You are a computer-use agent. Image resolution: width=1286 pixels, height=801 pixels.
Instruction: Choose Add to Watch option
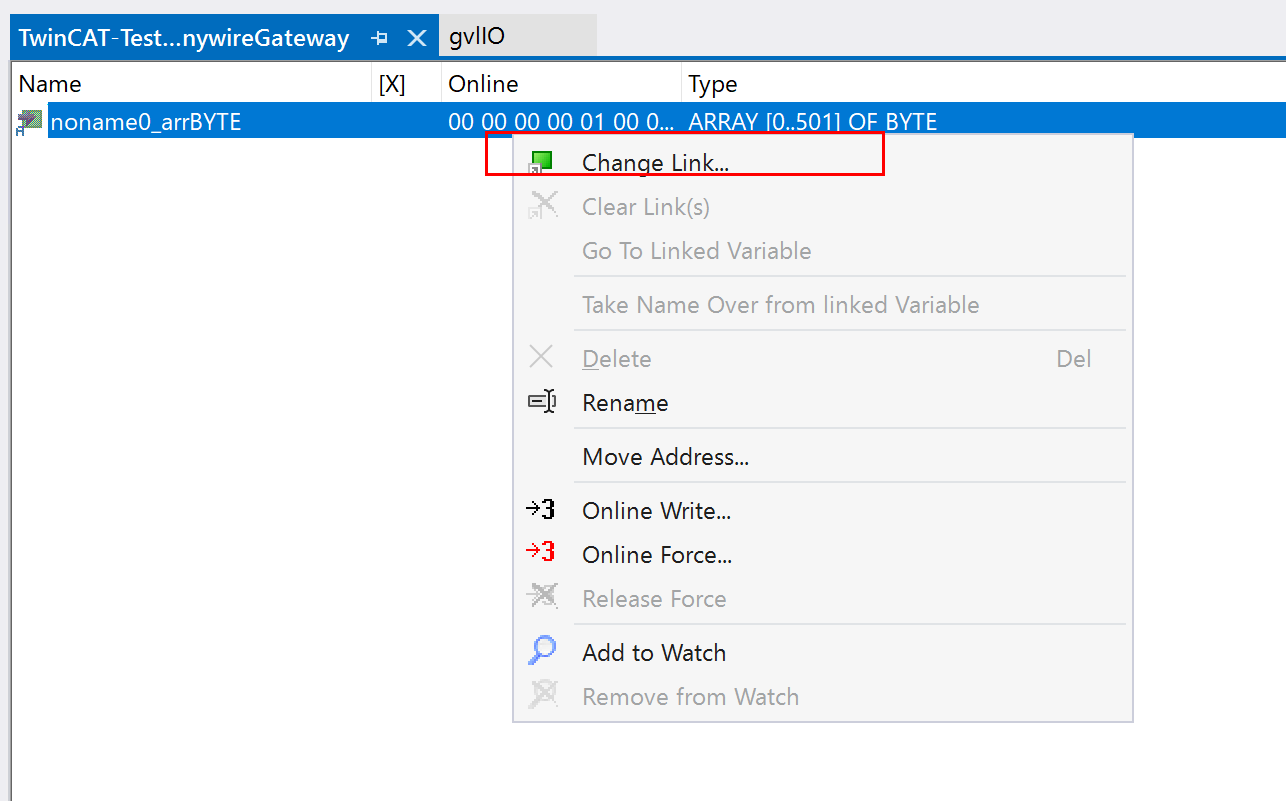coord(654,653)
